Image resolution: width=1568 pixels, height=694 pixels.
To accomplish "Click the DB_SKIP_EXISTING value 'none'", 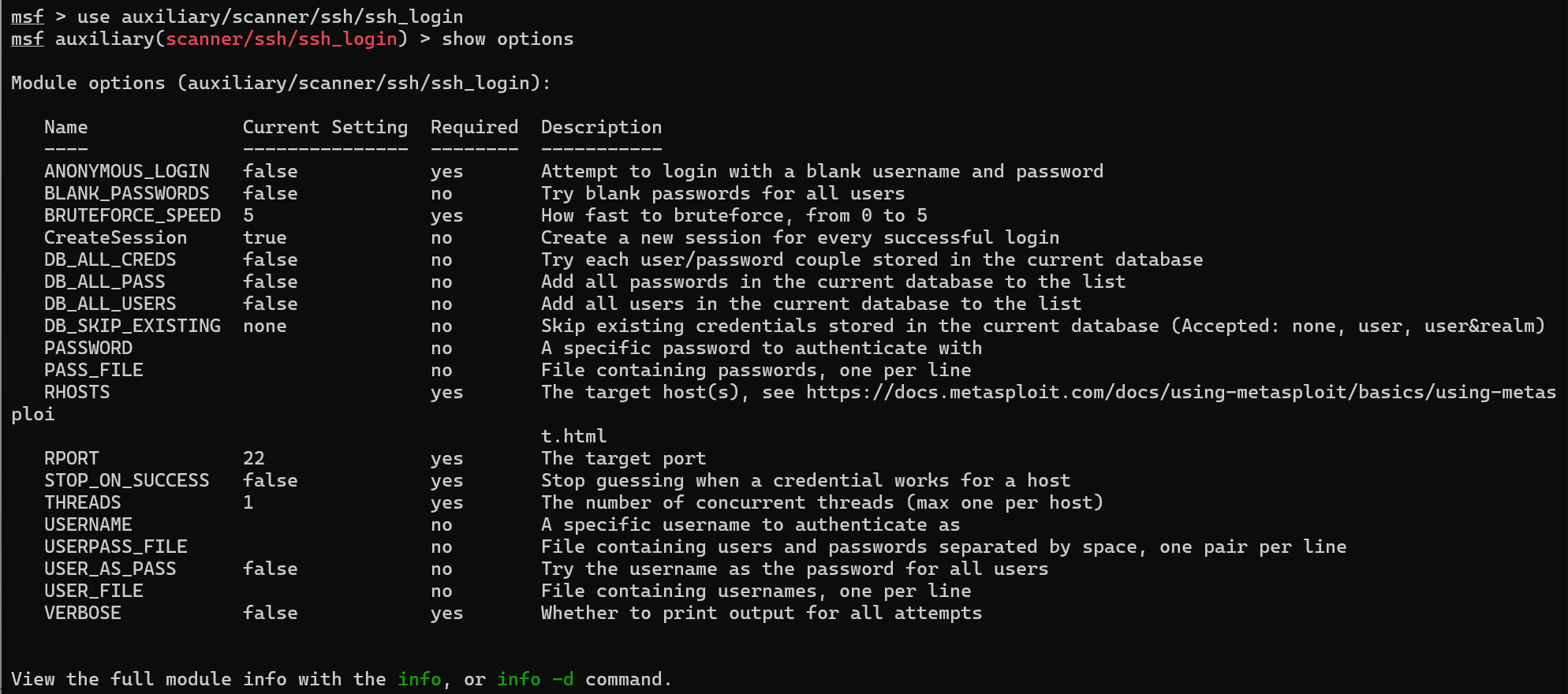I will point(265,326).
